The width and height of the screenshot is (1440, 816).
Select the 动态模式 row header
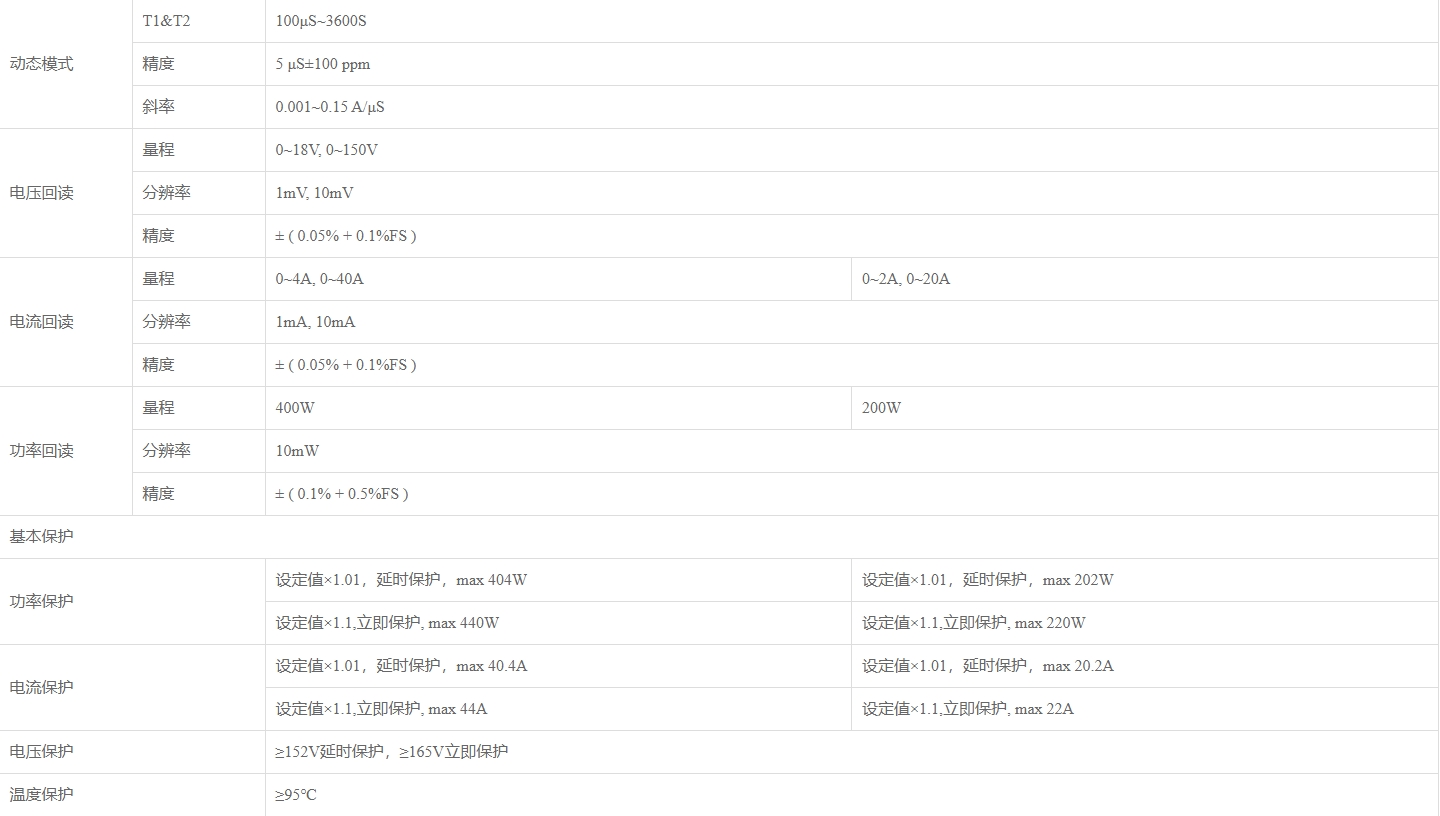[66, 64]
